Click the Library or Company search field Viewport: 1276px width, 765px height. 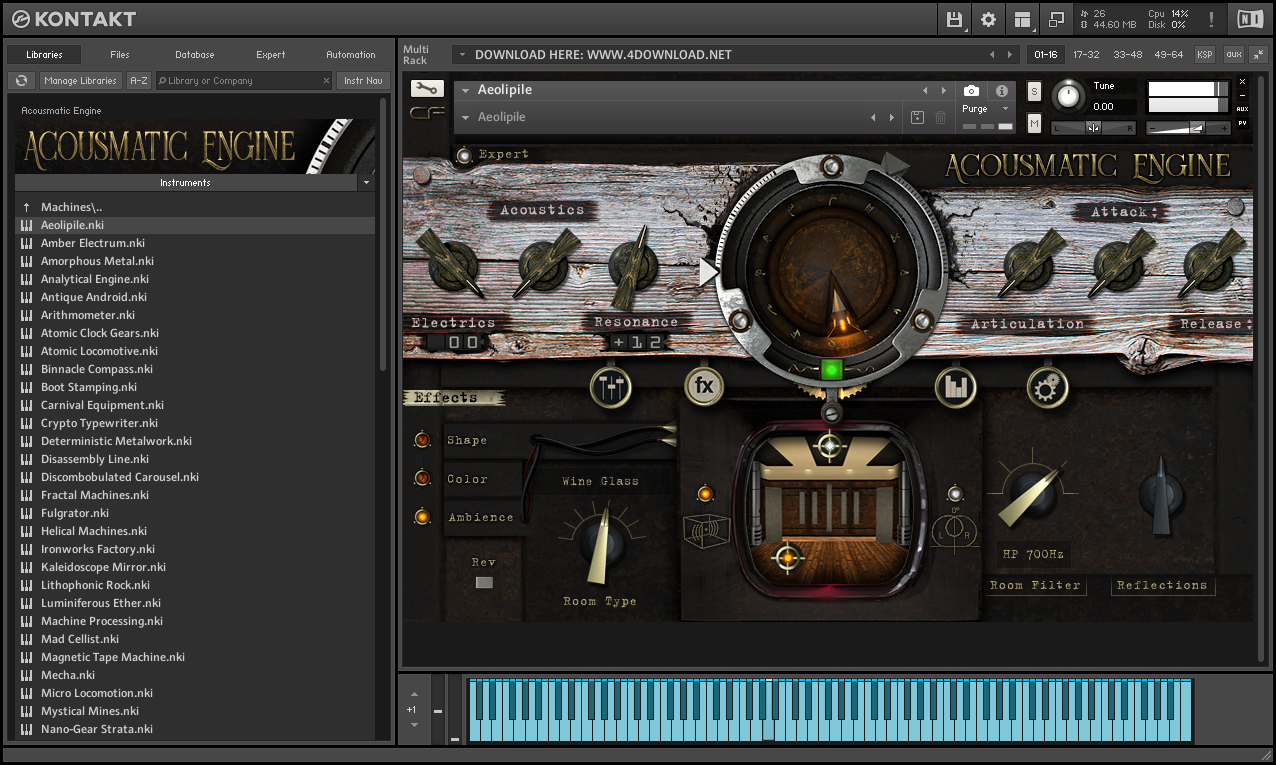[x=245, y=81]
